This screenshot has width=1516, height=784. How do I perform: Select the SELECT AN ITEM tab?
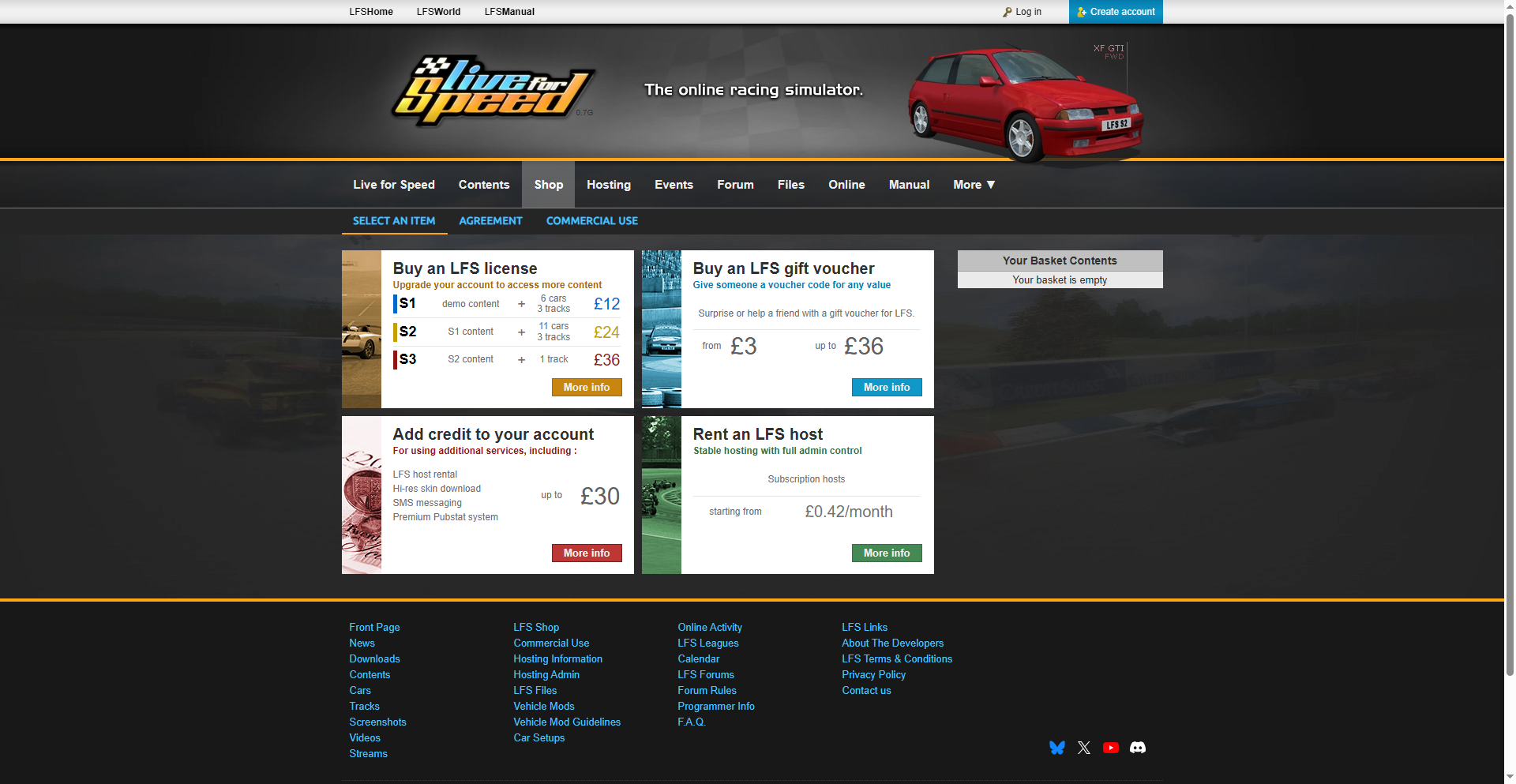click(x=394, y=221)
